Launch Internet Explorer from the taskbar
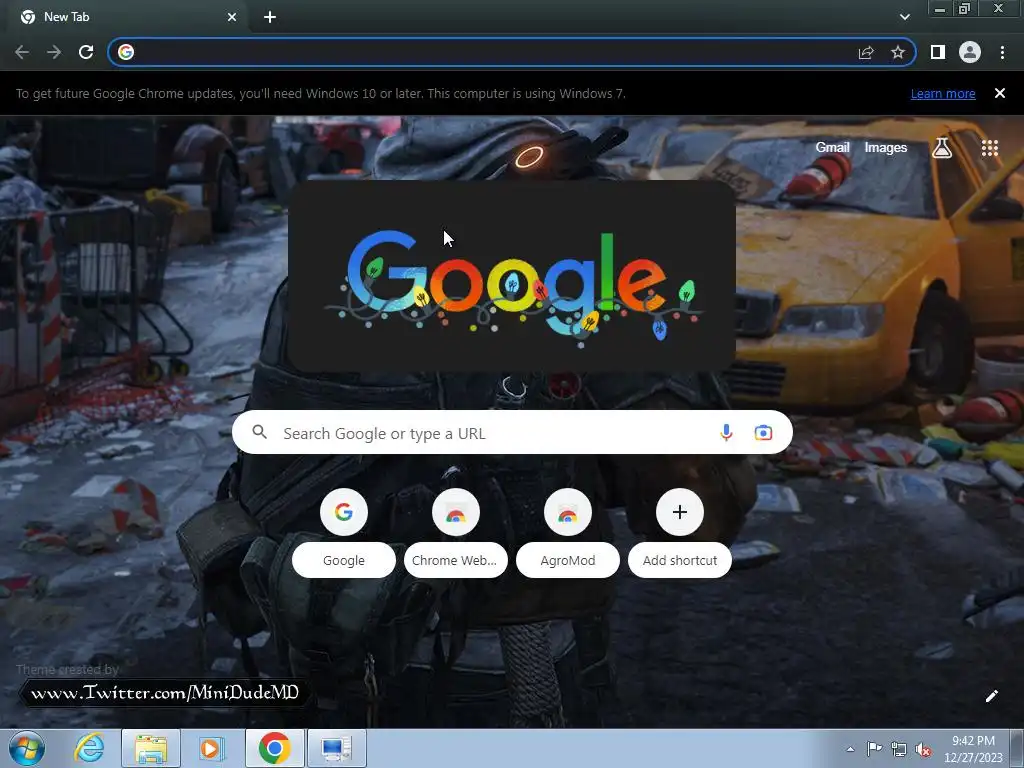This screenshot has height=768, width=1024. (89, 748)
